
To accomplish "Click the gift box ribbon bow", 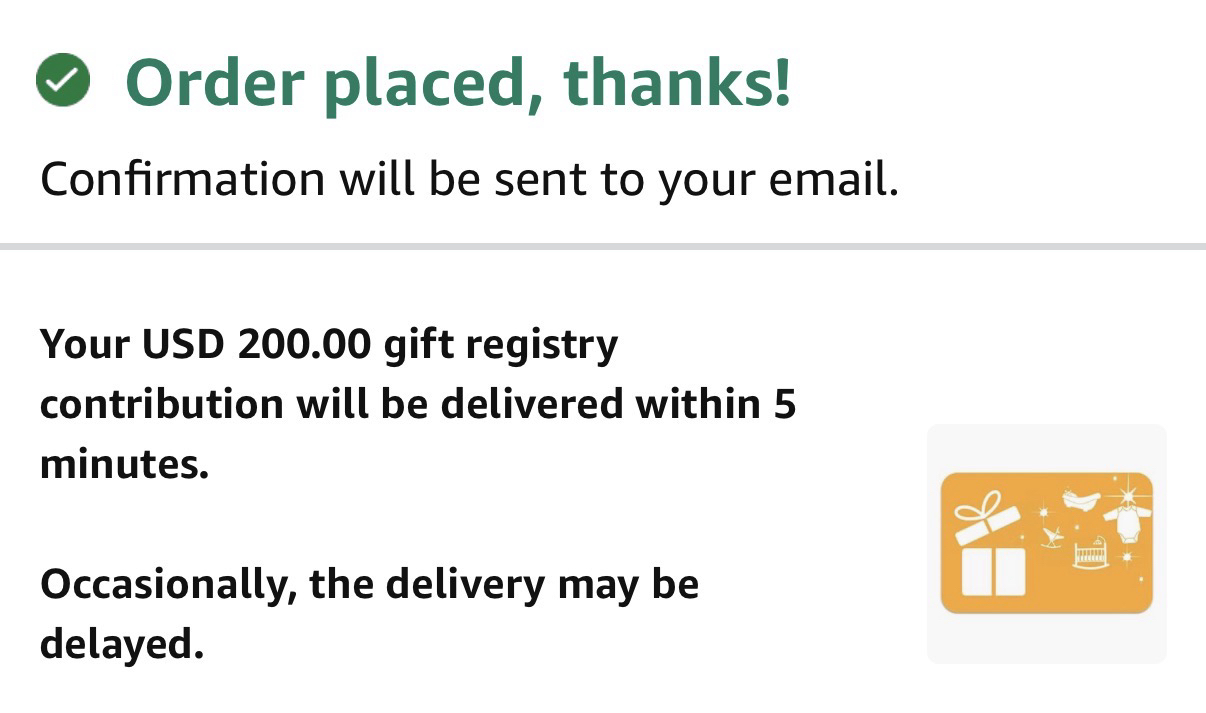I will pyautogui.click(x=977, y=507).
